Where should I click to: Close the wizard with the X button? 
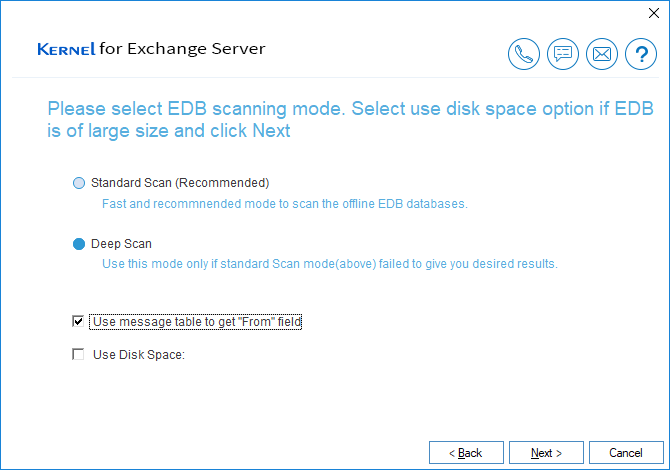[x=654, y=13]
